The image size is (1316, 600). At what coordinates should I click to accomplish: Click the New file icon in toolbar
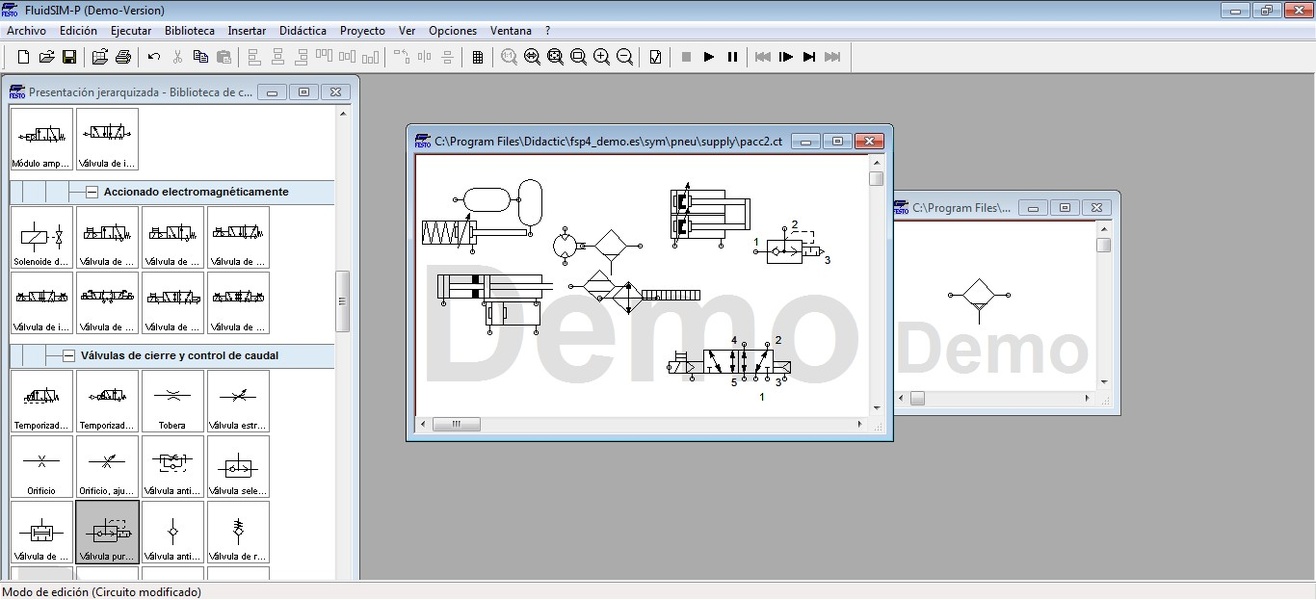pyautogui.click(x=23, y=57)
